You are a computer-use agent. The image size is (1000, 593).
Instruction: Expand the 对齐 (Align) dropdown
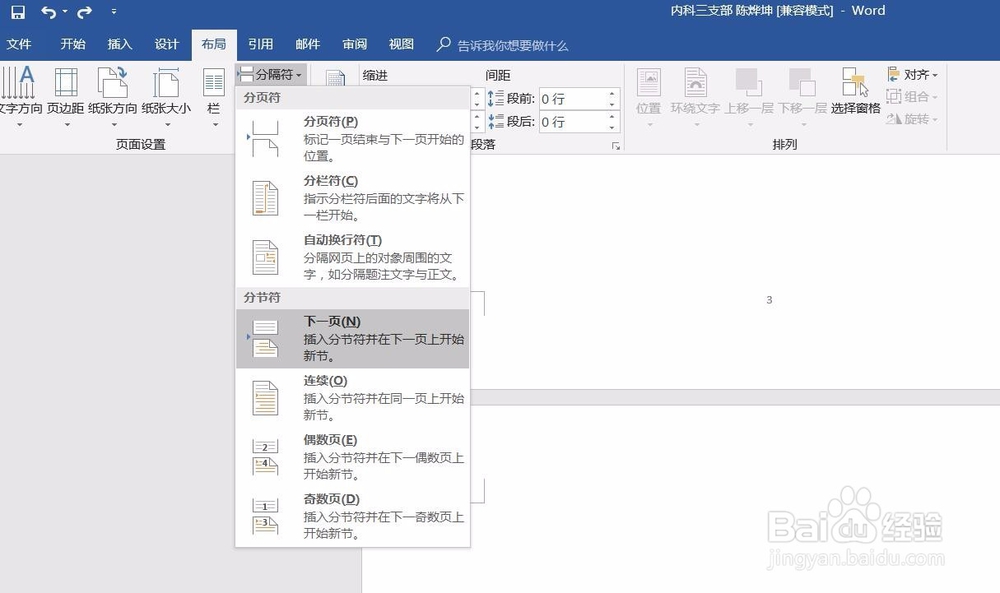[912, 74]
